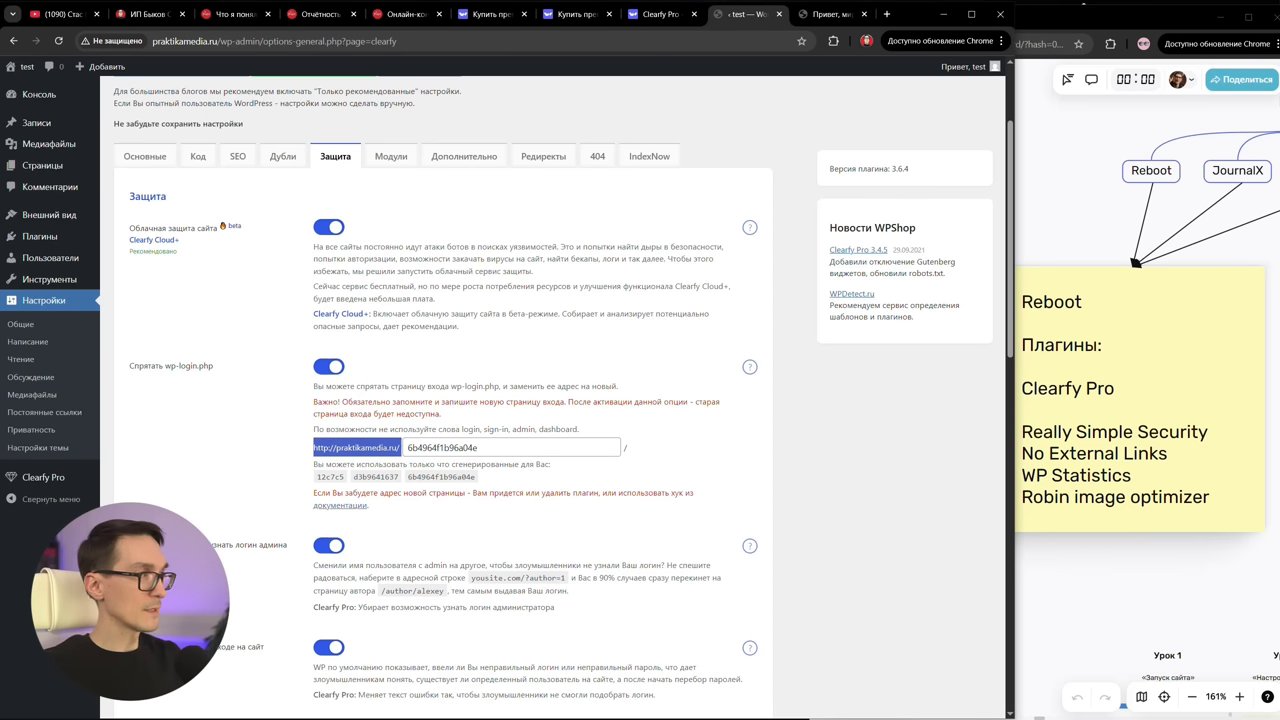Open the IndexNow tab
1280x720 pixels.
click(x=649, y=156)
